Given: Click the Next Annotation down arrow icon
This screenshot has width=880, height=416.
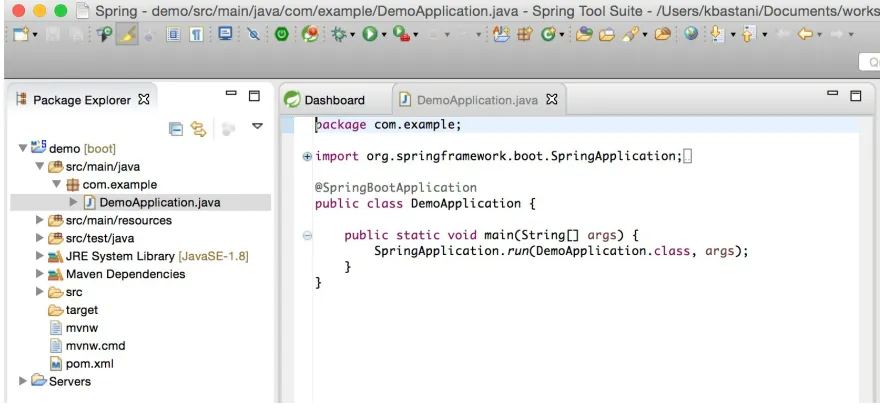Looking at the screenshot, I should (718, 35).
